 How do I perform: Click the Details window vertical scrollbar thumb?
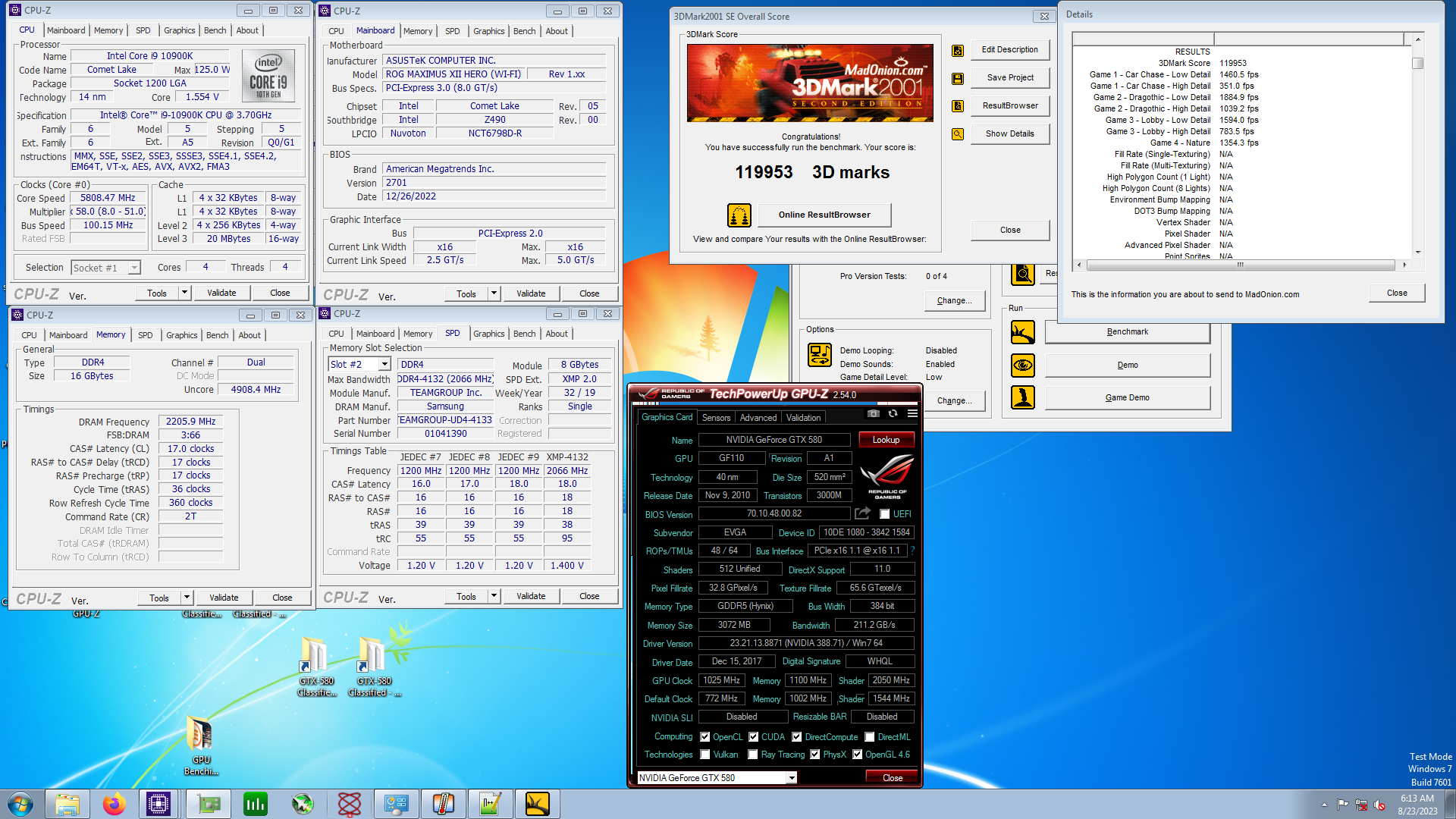point(1418,64)
